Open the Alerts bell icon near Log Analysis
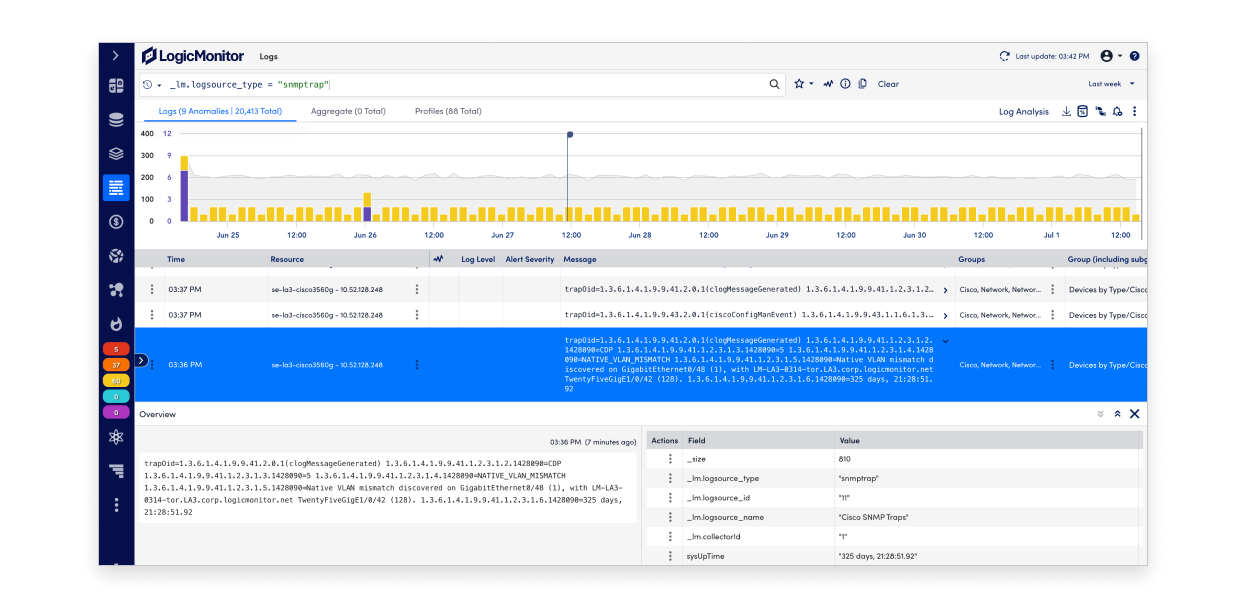 pyautogui.click(x=1118, y=111)
